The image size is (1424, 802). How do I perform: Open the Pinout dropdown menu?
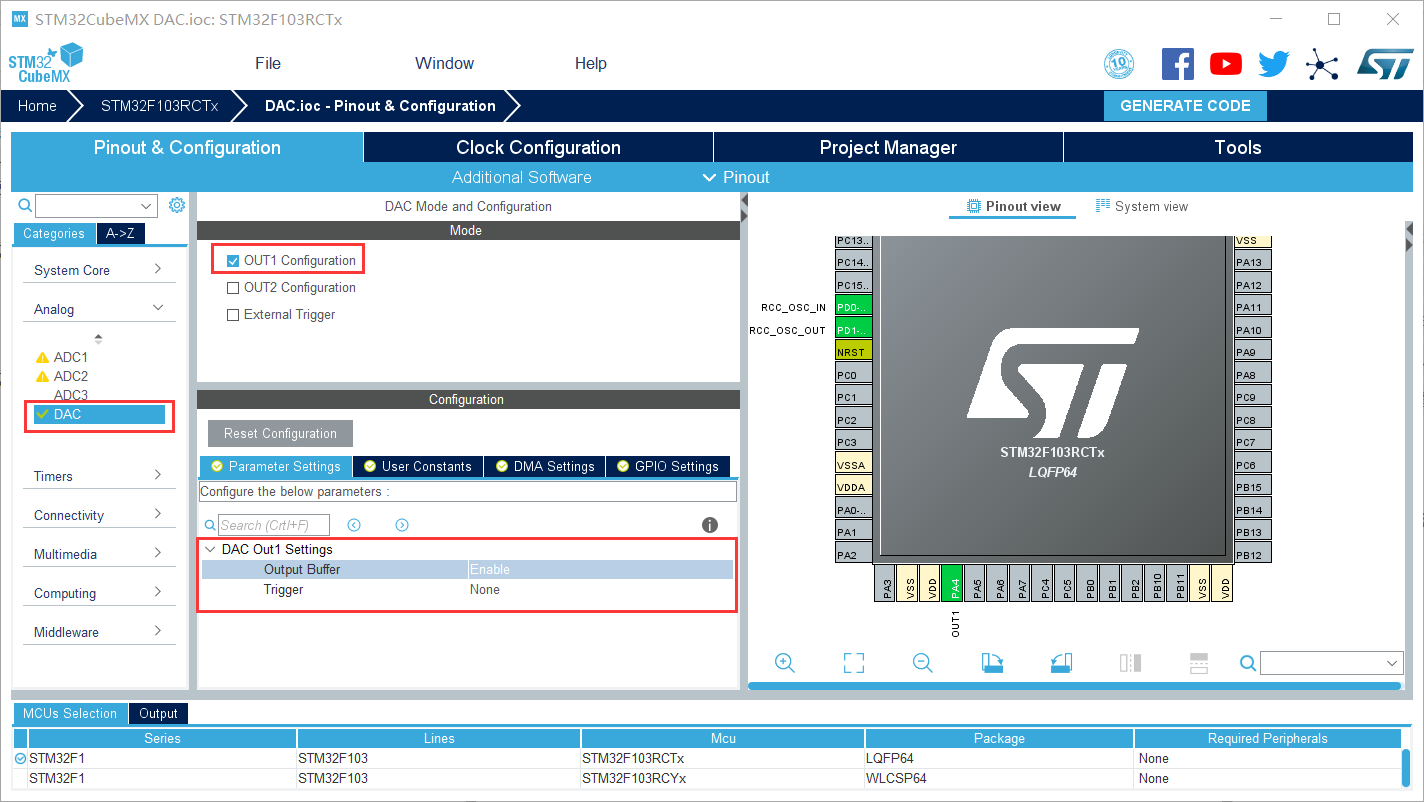736,177
